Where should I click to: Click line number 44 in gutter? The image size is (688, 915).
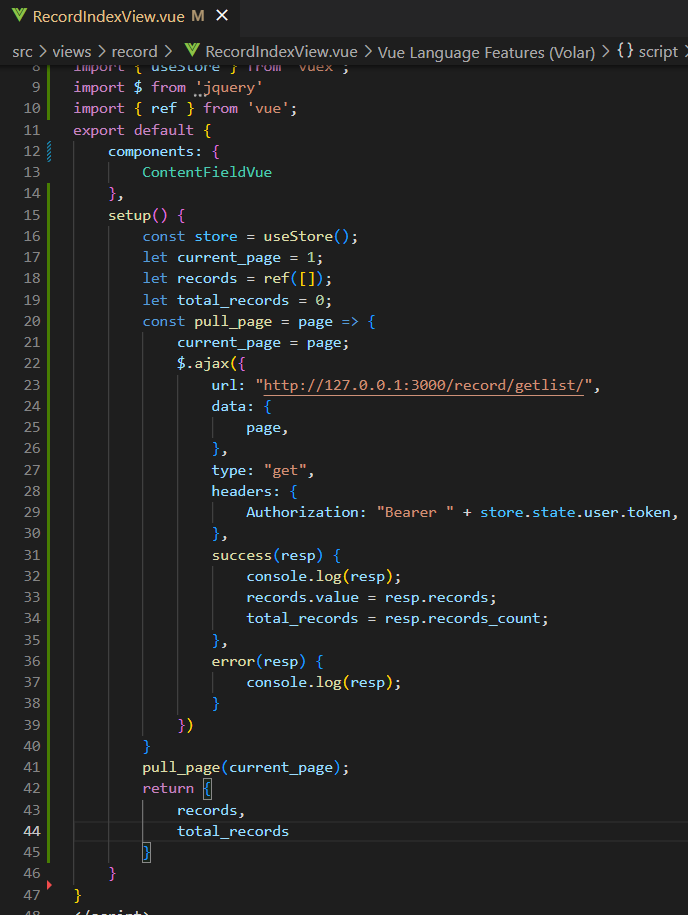click(x=32, y=832)
